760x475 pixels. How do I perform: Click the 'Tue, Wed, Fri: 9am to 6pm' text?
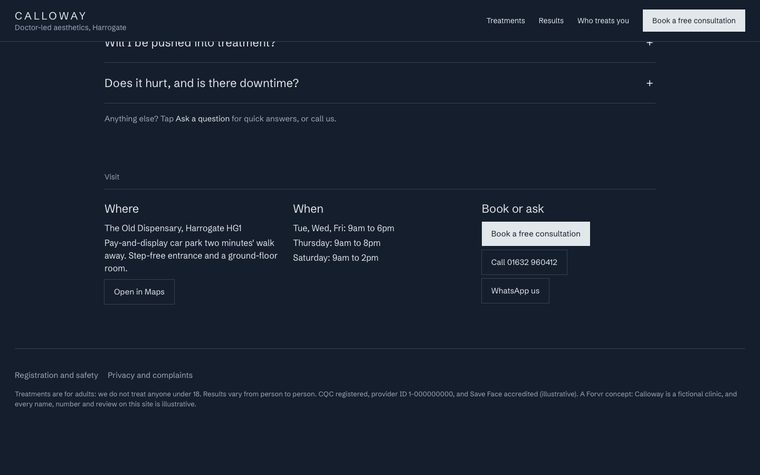click(344, 228)
